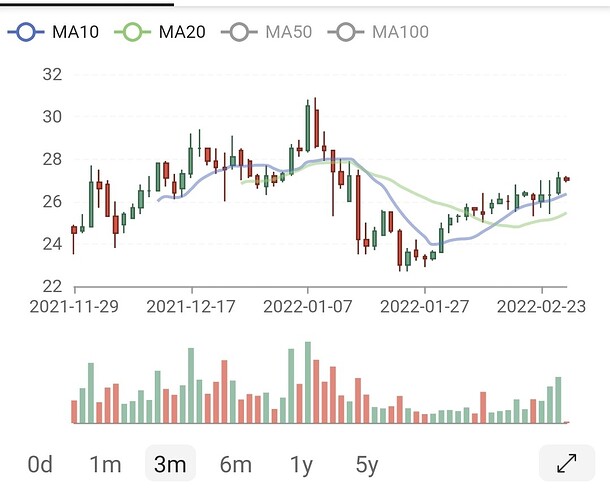610x500 pixels.
Task: Select the 0d time range
Action: pyautogui.click(x=40, y=464)
